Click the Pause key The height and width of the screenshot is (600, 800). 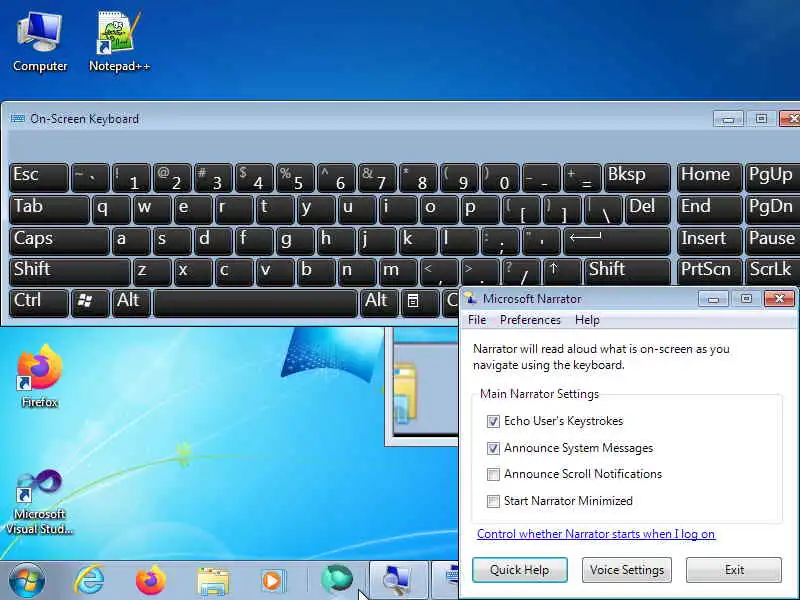[772, 241]
